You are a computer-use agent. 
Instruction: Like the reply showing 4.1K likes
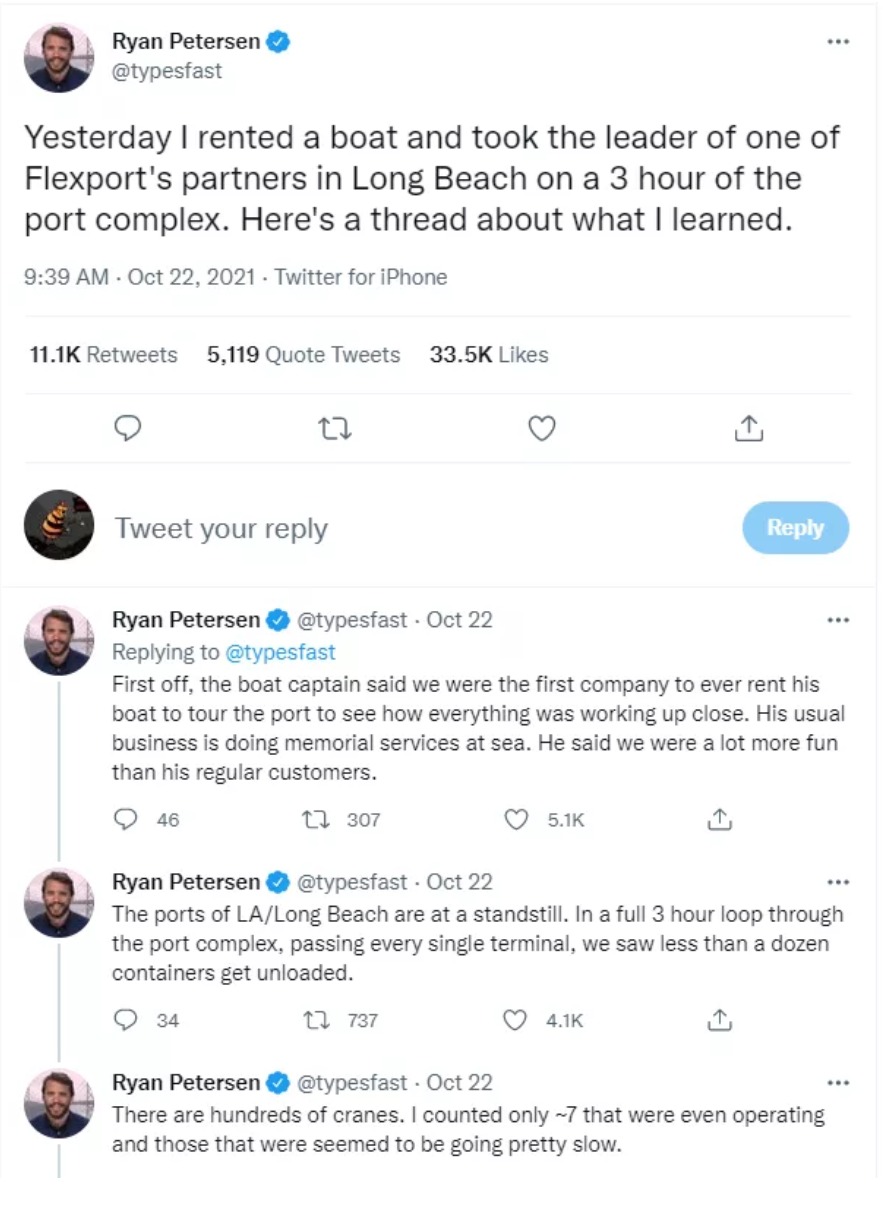tap(515, 1020)
